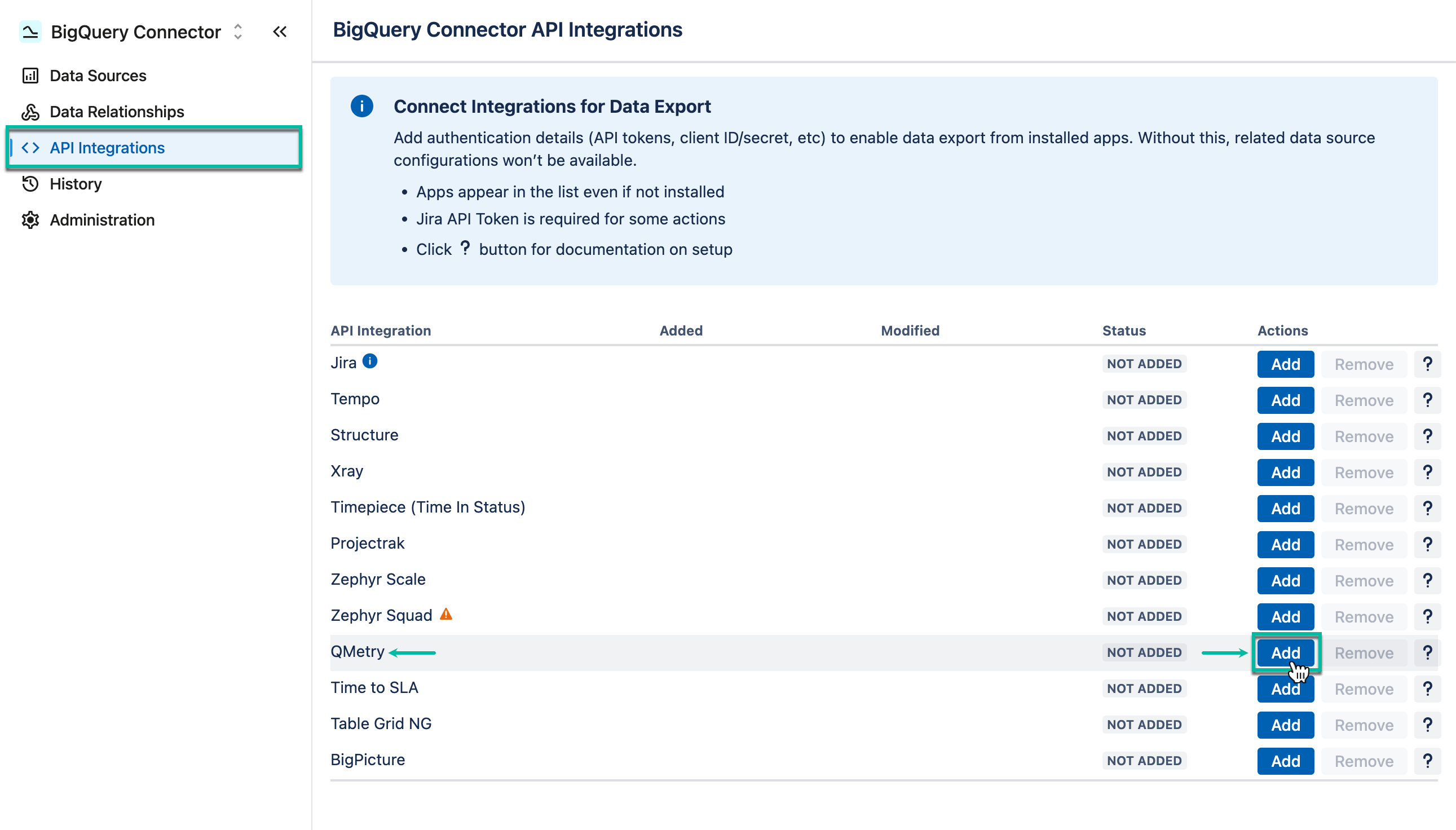Open the app switcher arrows beside BigQuery Connector
The width and height of the screenshot is (1456, 830).
pyautogui.click(x=237, y=33)
